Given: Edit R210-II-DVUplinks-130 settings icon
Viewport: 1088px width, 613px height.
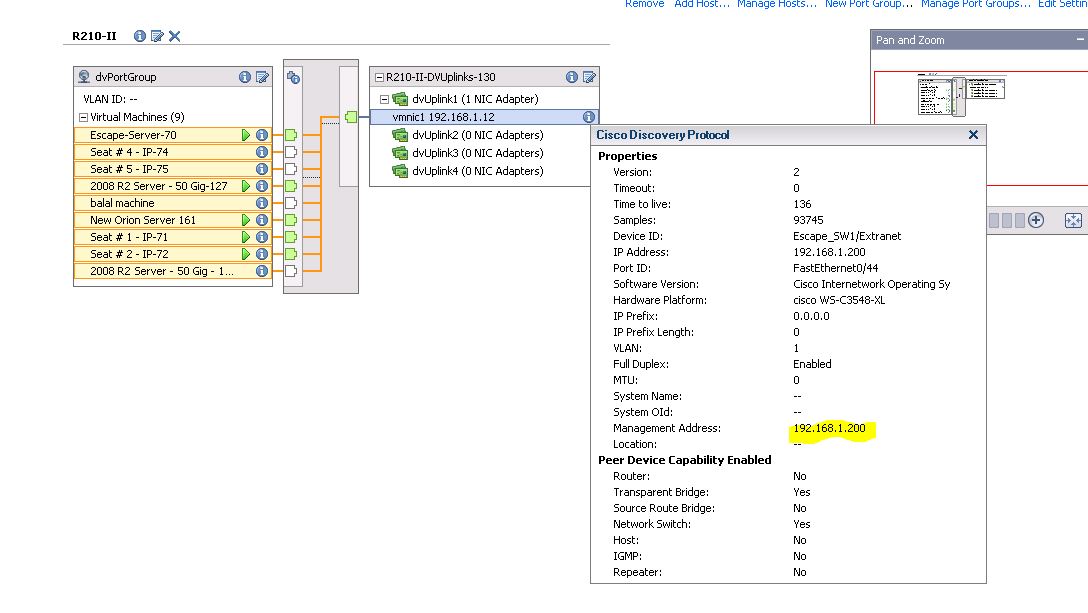Looking at the screenshot, I should pos(589,77).
